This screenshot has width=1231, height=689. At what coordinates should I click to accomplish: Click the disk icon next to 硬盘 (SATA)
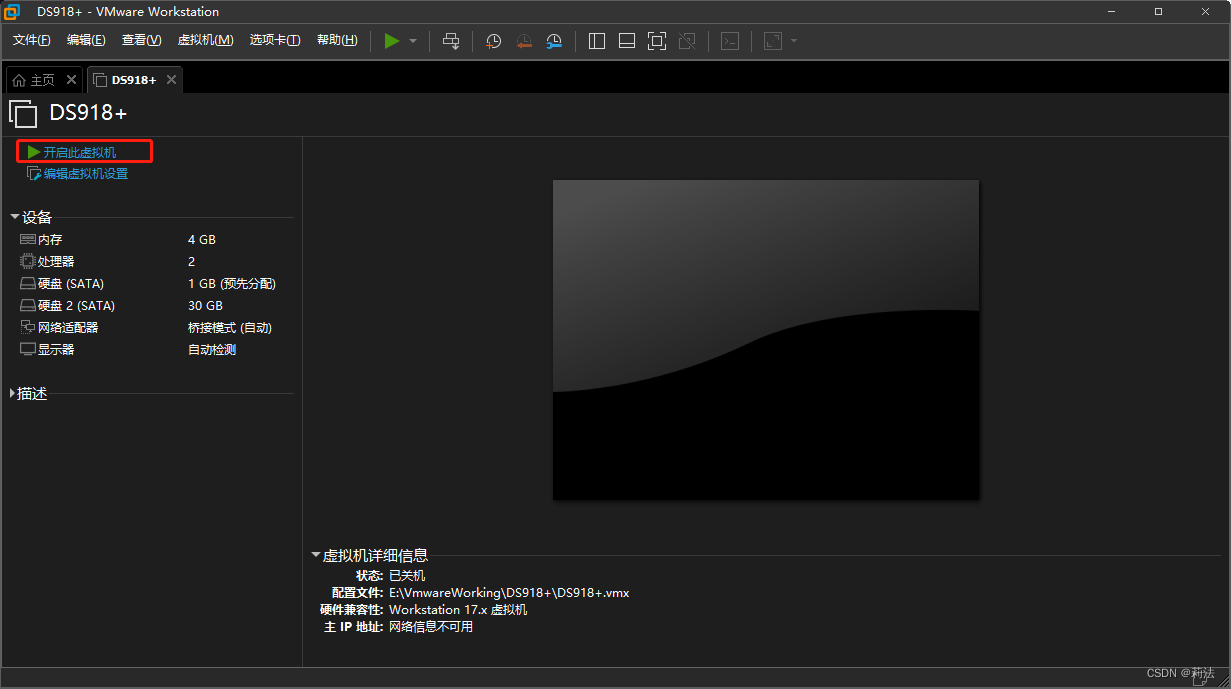[x=28, y=284]
